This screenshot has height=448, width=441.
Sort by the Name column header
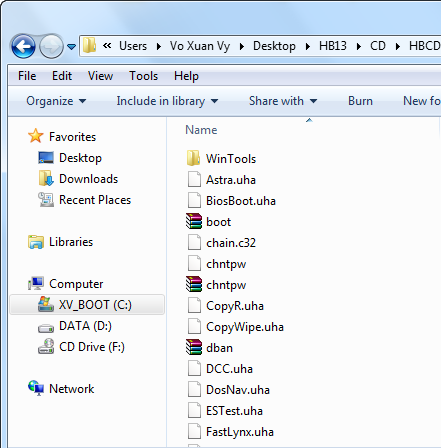click(201, 130)
